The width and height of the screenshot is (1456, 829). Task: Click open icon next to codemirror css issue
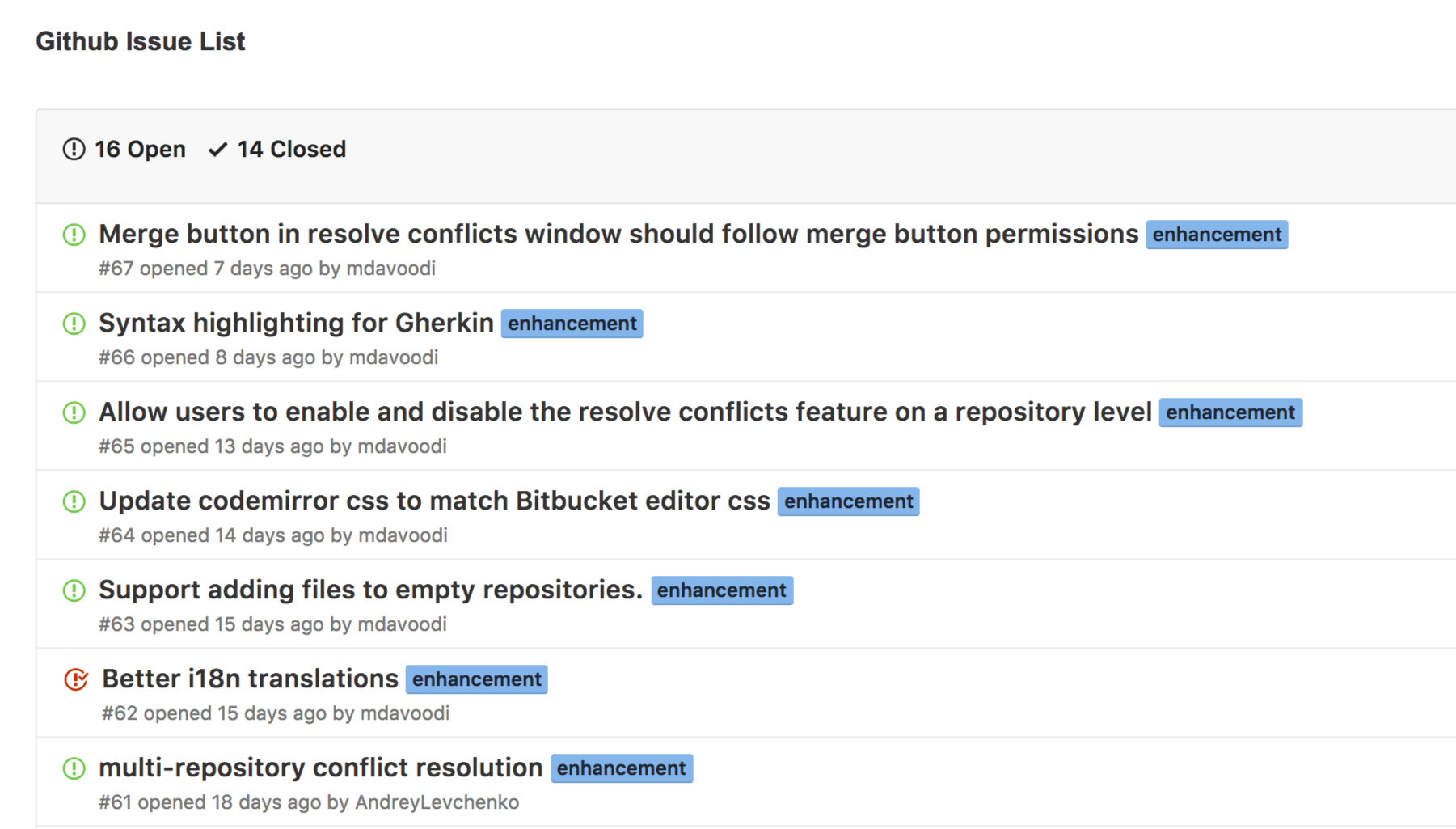[x=74, y=501]
